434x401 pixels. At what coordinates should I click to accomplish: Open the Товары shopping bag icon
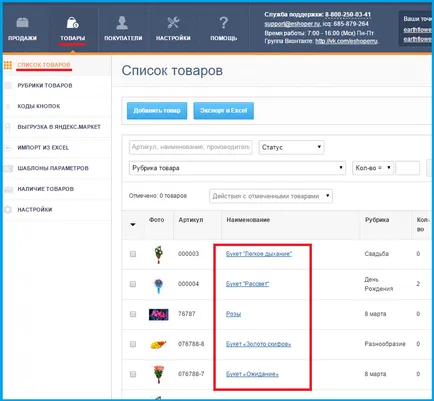pyautogui.click(x=72, y=23)
